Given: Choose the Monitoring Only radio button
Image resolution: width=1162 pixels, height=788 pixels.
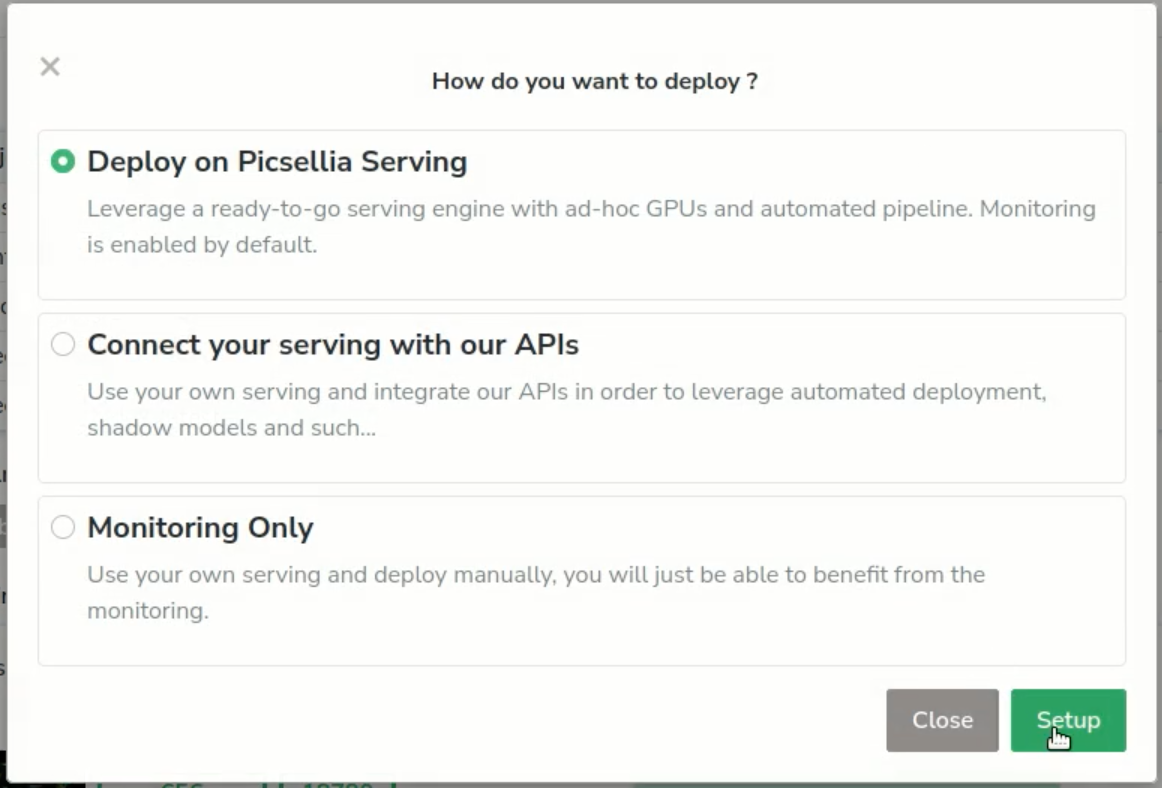Looking at the screenshot, I should point(63,527).
